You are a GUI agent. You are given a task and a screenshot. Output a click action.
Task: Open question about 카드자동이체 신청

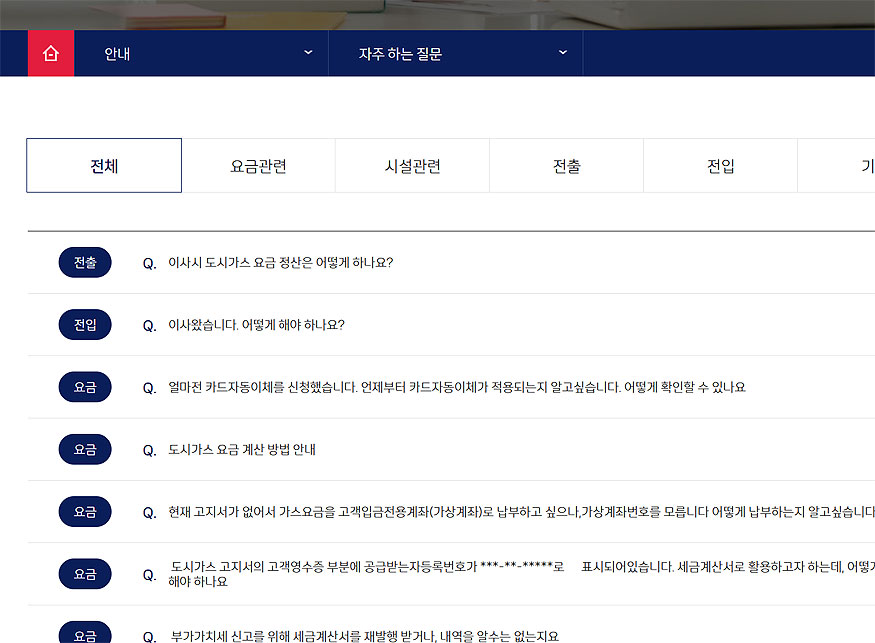tap(457, 388)
